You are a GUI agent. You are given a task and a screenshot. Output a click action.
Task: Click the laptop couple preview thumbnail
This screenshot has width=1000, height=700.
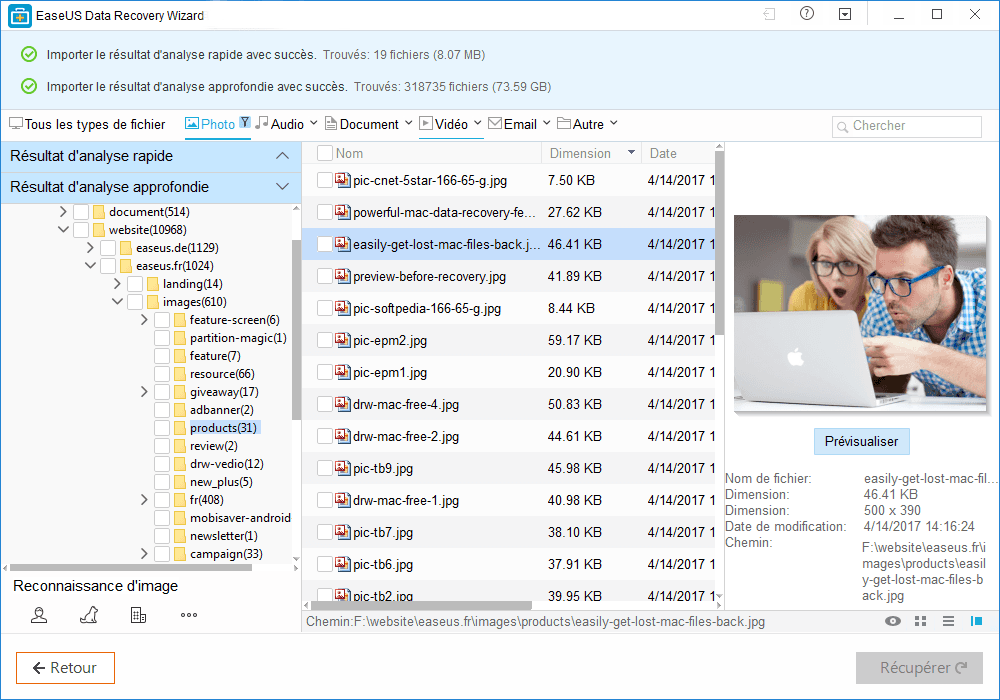[x=860, y=314]
